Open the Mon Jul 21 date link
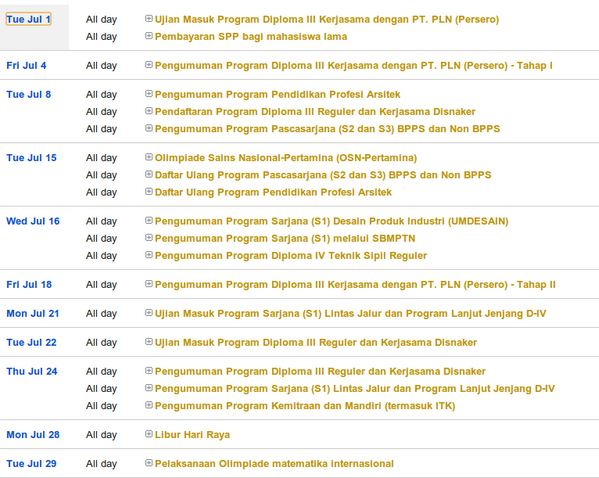Viewport: 599px width, 478px height. tap(33, 314)
